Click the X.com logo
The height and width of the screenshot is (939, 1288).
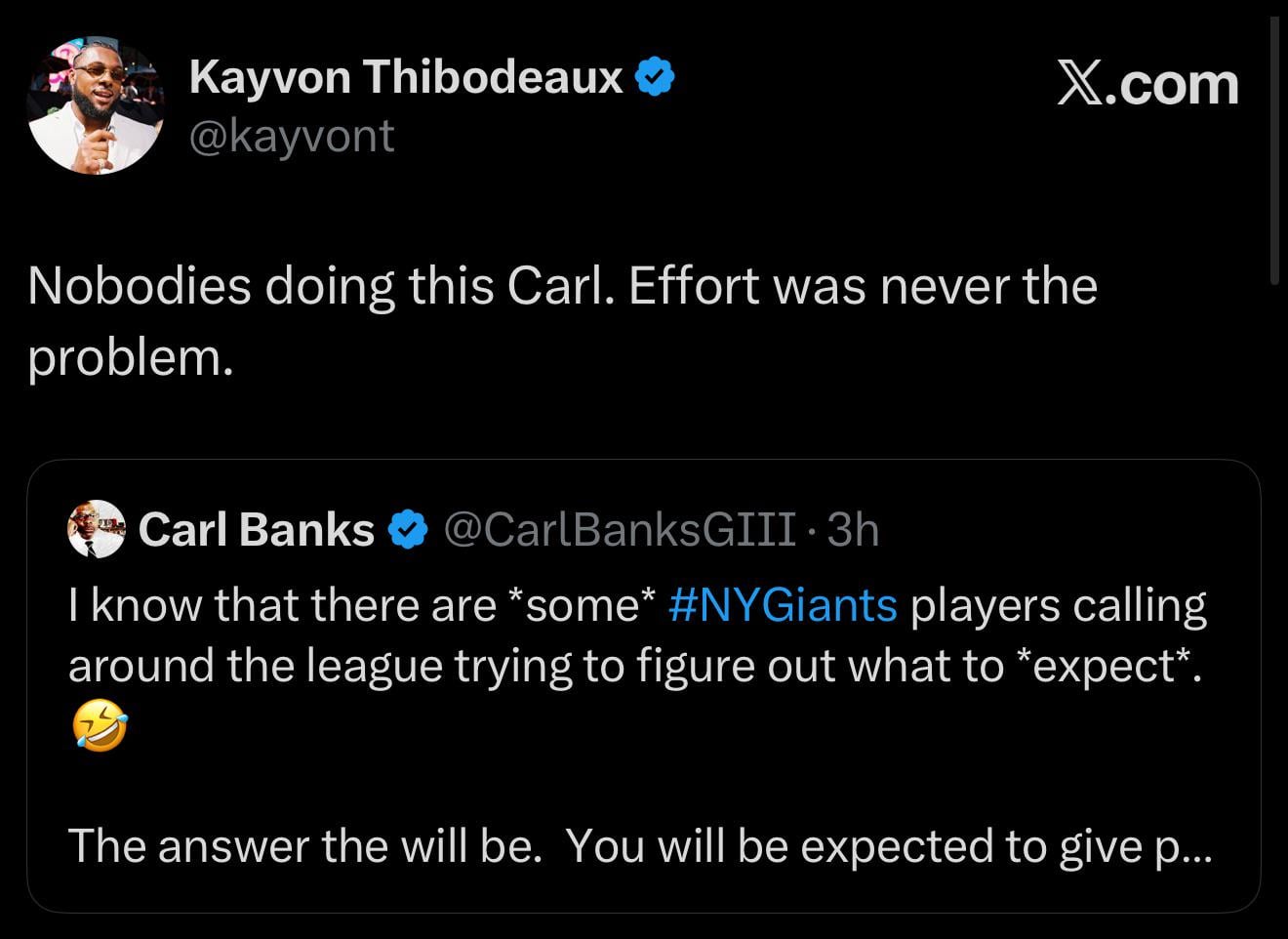coord(1147,86)
